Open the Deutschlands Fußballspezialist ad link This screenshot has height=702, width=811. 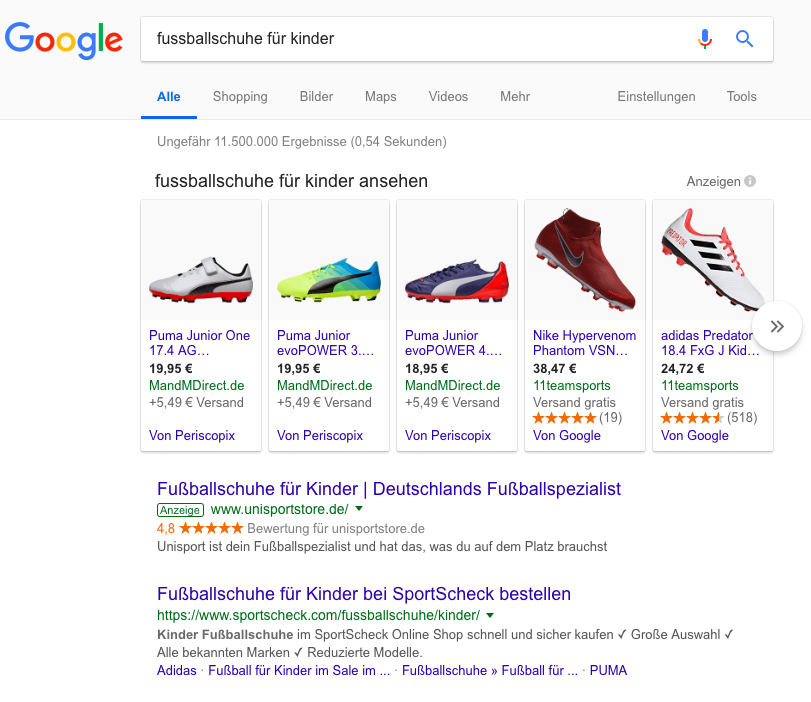tap(389, 489)
